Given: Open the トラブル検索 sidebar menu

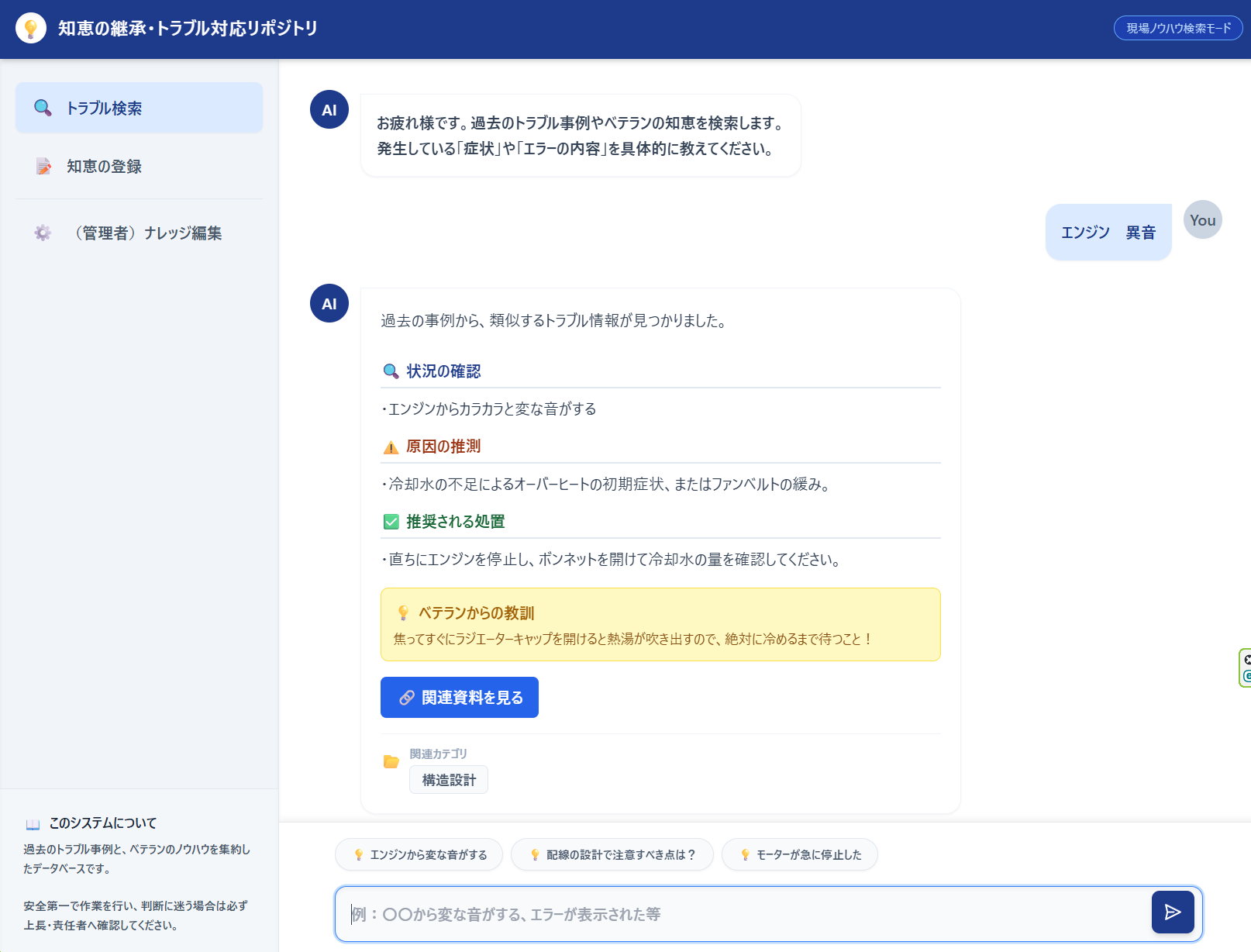Looking at the screenshot, I should [140, 108].
